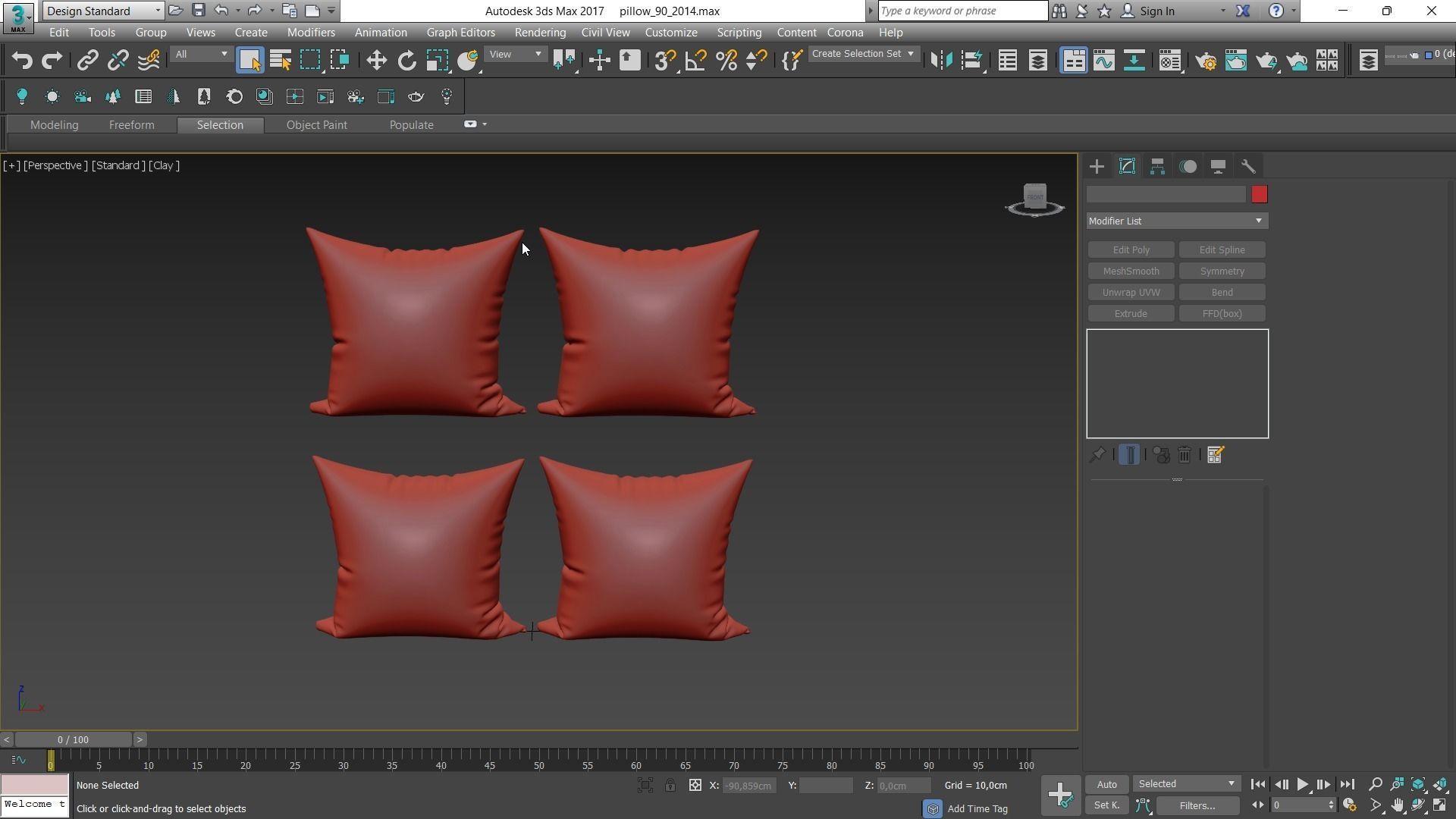Open the Hierarchy command panel tab
Image resolution: width=1456 pixels, height=819 pixels.
point(1157,167)
